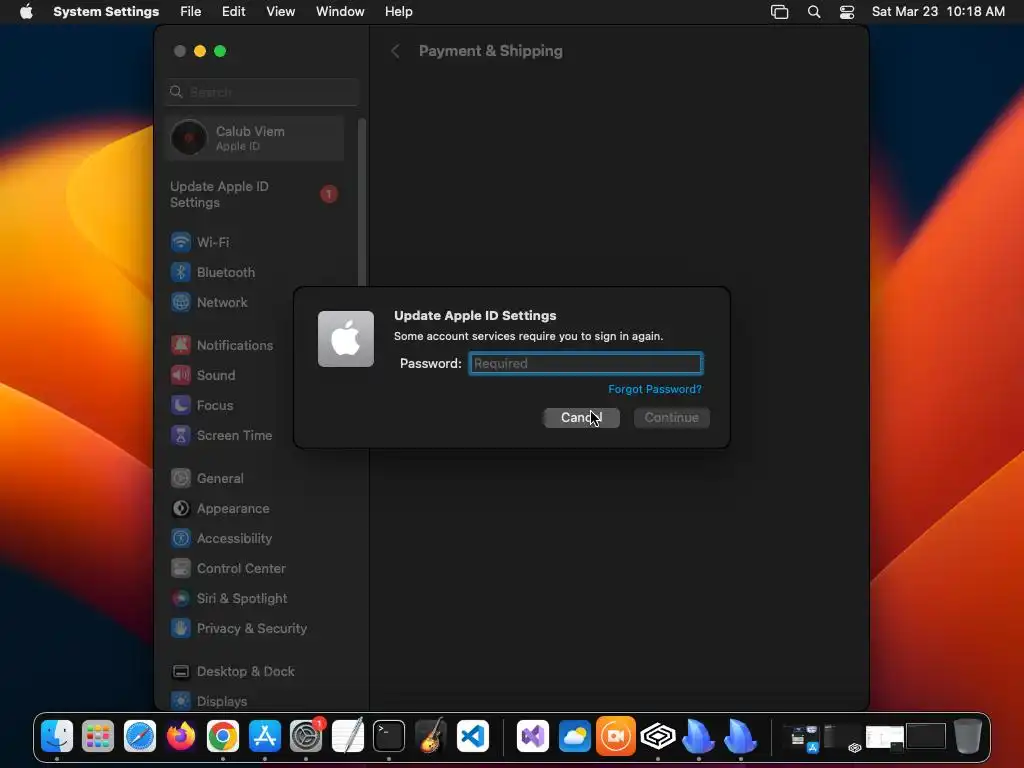
Task: Click System Settings icon in Dock
Action: pyautogui.click(x=306, y=736)
